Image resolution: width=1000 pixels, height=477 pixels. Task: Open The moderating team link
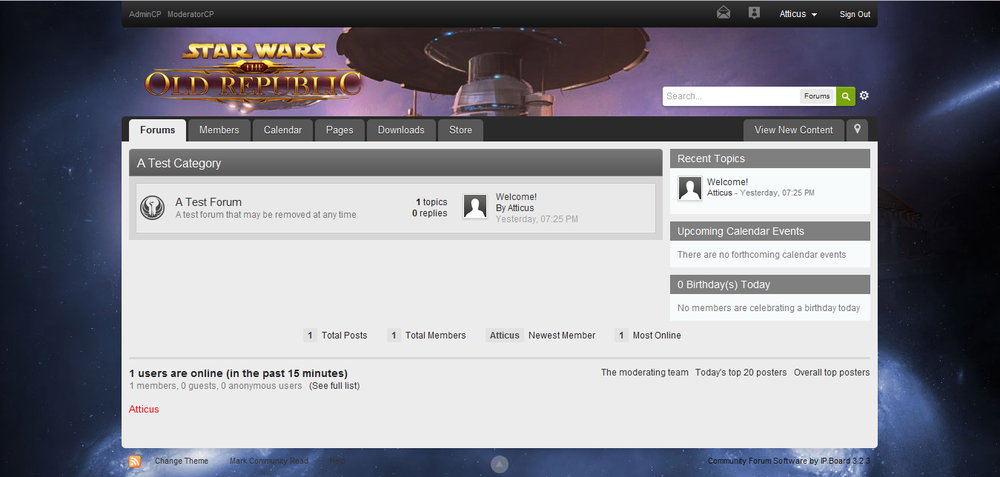click(645, 372)
